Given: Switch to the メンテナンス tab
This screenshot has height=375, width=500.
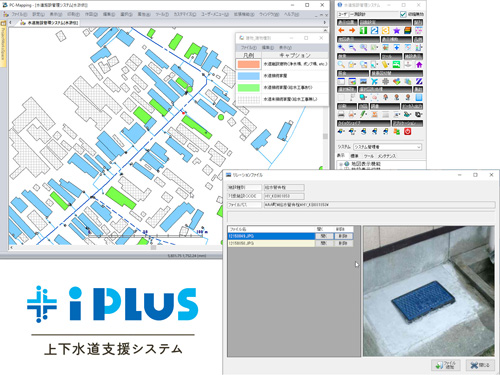Looking at the screenshot, I should [387, 156].
